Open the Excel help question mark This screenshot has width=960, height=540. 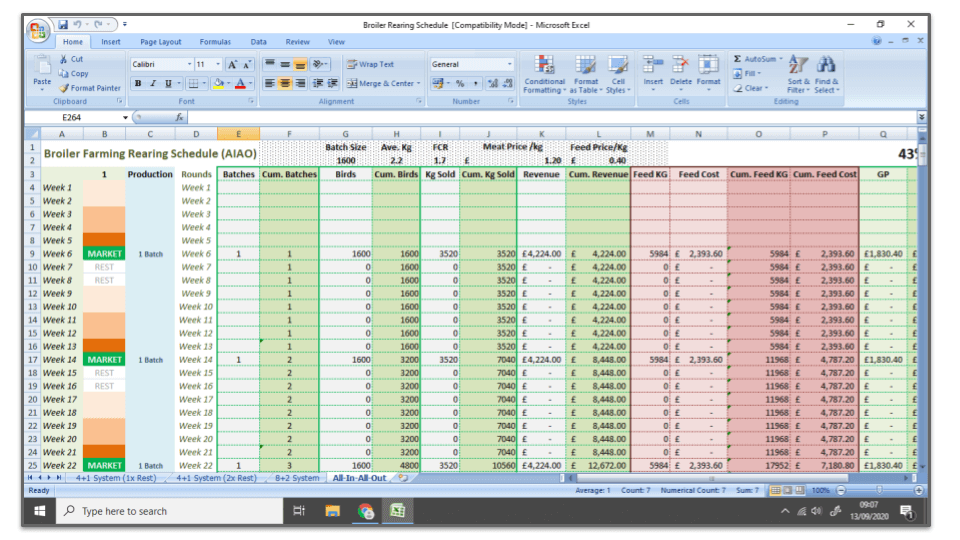pyautogui.click(x=877, y=41)
